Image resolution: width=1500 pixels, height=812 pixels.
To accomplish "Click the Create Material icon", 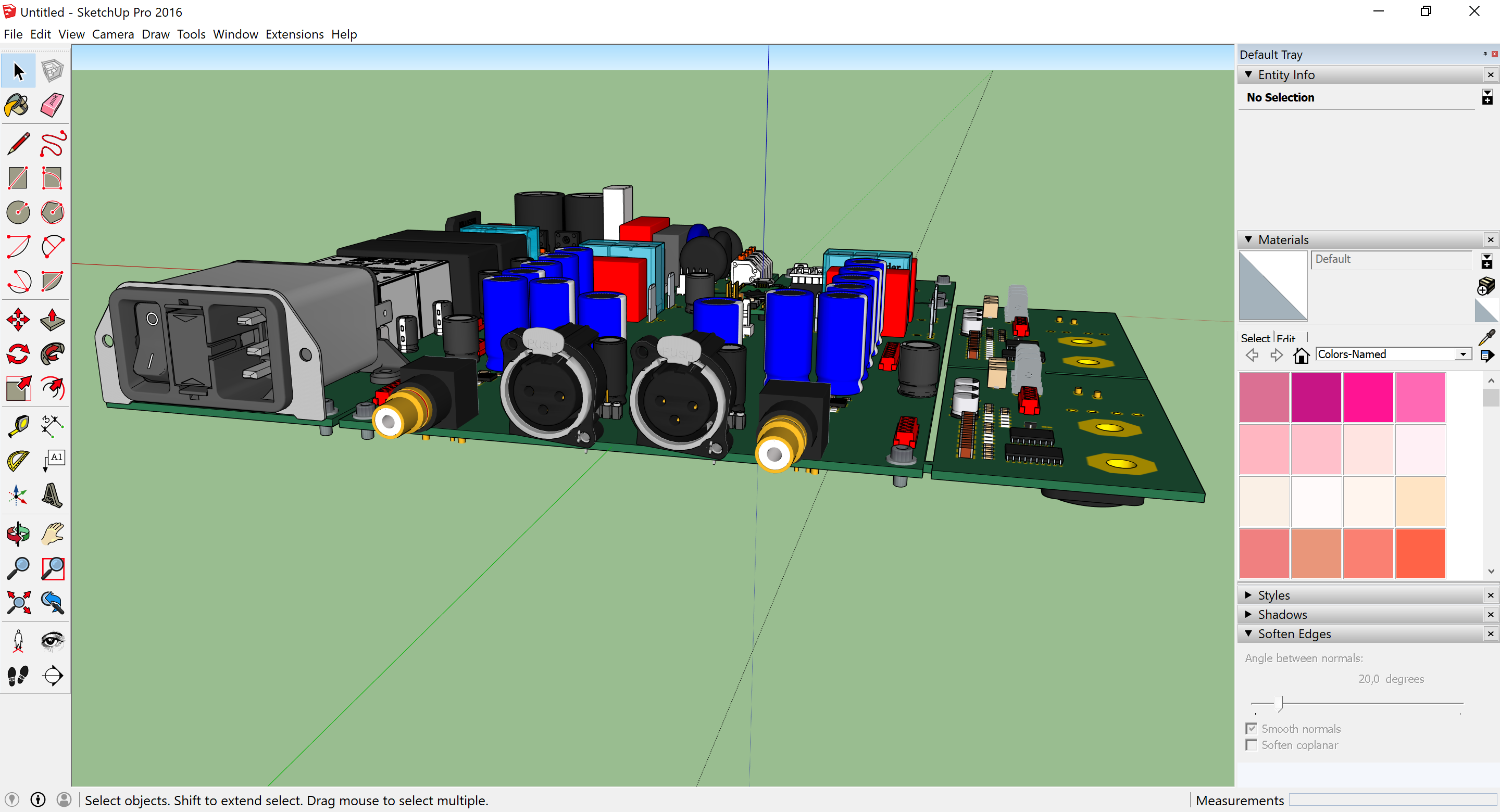I will (1486, 286).
